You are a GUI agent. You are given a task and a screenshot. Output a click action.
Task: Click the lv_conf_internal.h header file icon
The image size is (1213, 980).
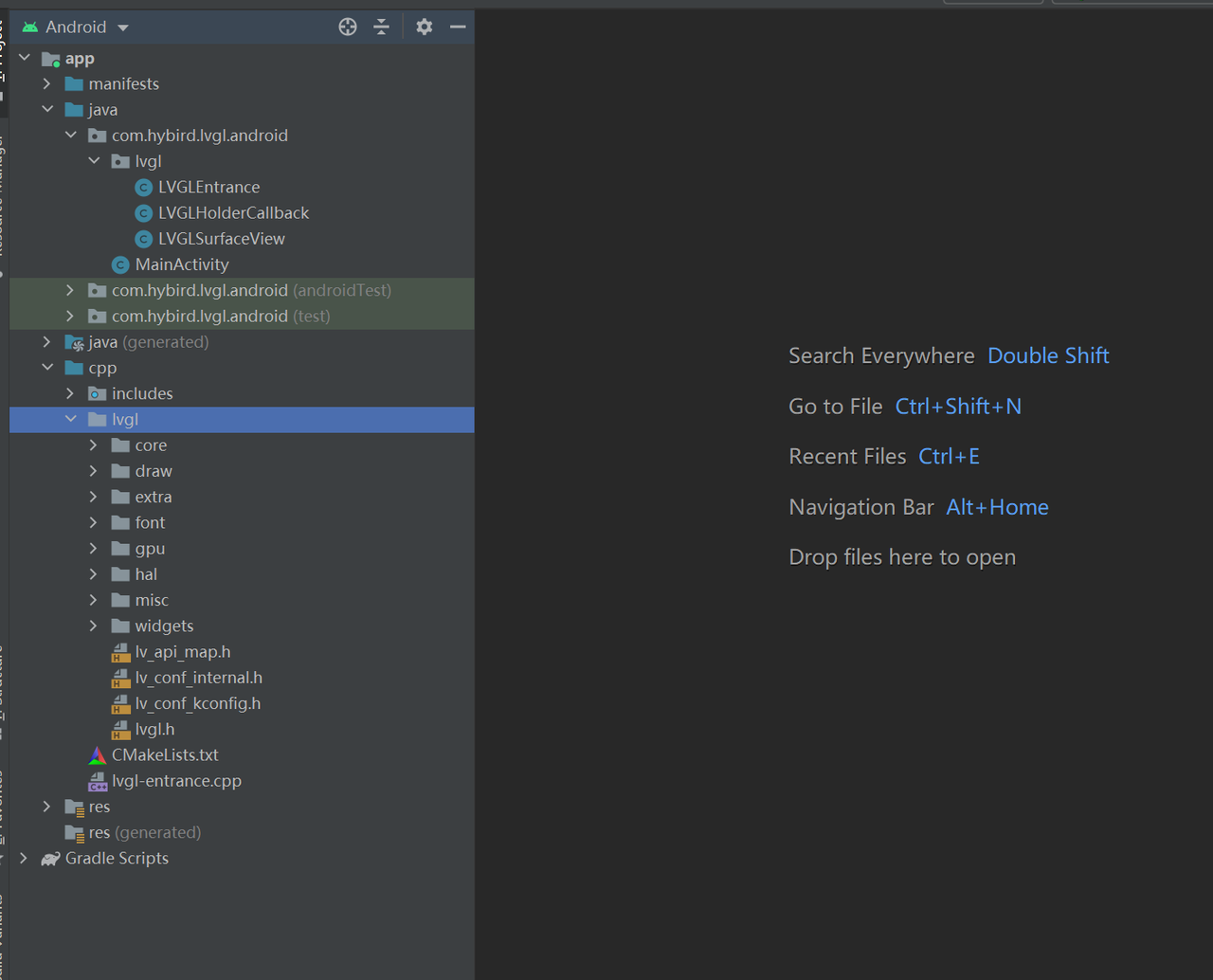point(120,678)
